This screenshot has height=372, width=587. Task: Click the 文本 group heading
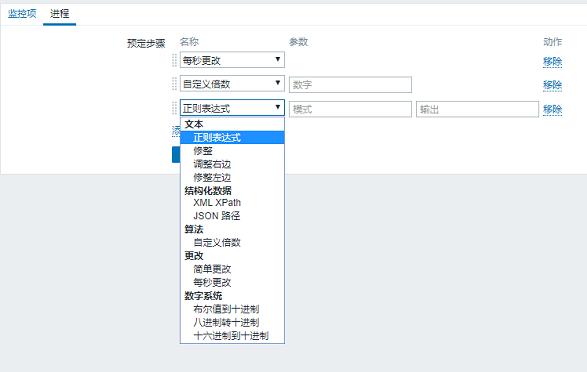194,124
